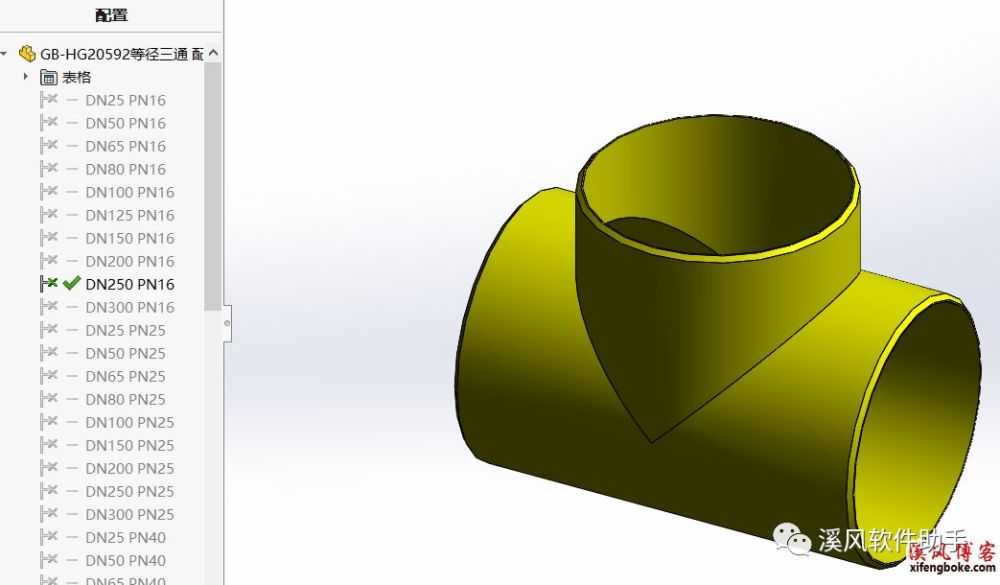
Task: Select configuration DN50 PN25
Action: pyautogui.click(x=125, y=353)
